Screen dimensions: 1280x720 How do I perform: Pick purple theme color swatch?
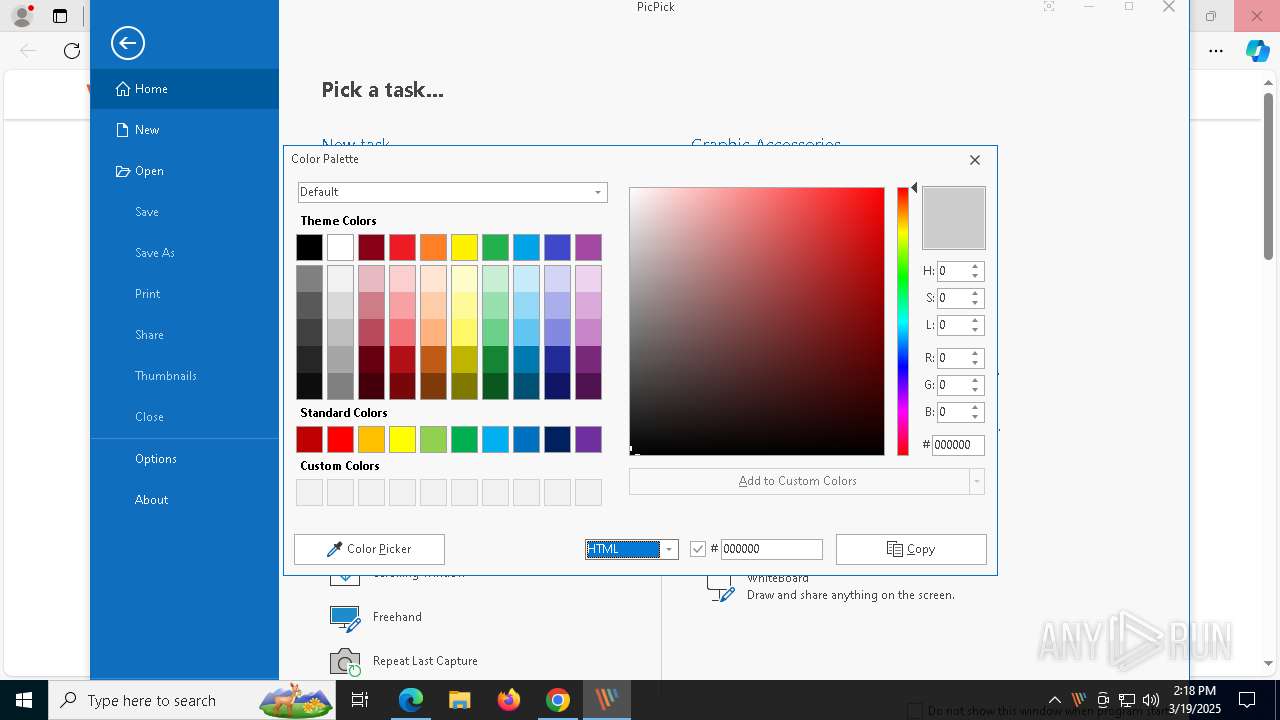point(588,247)
